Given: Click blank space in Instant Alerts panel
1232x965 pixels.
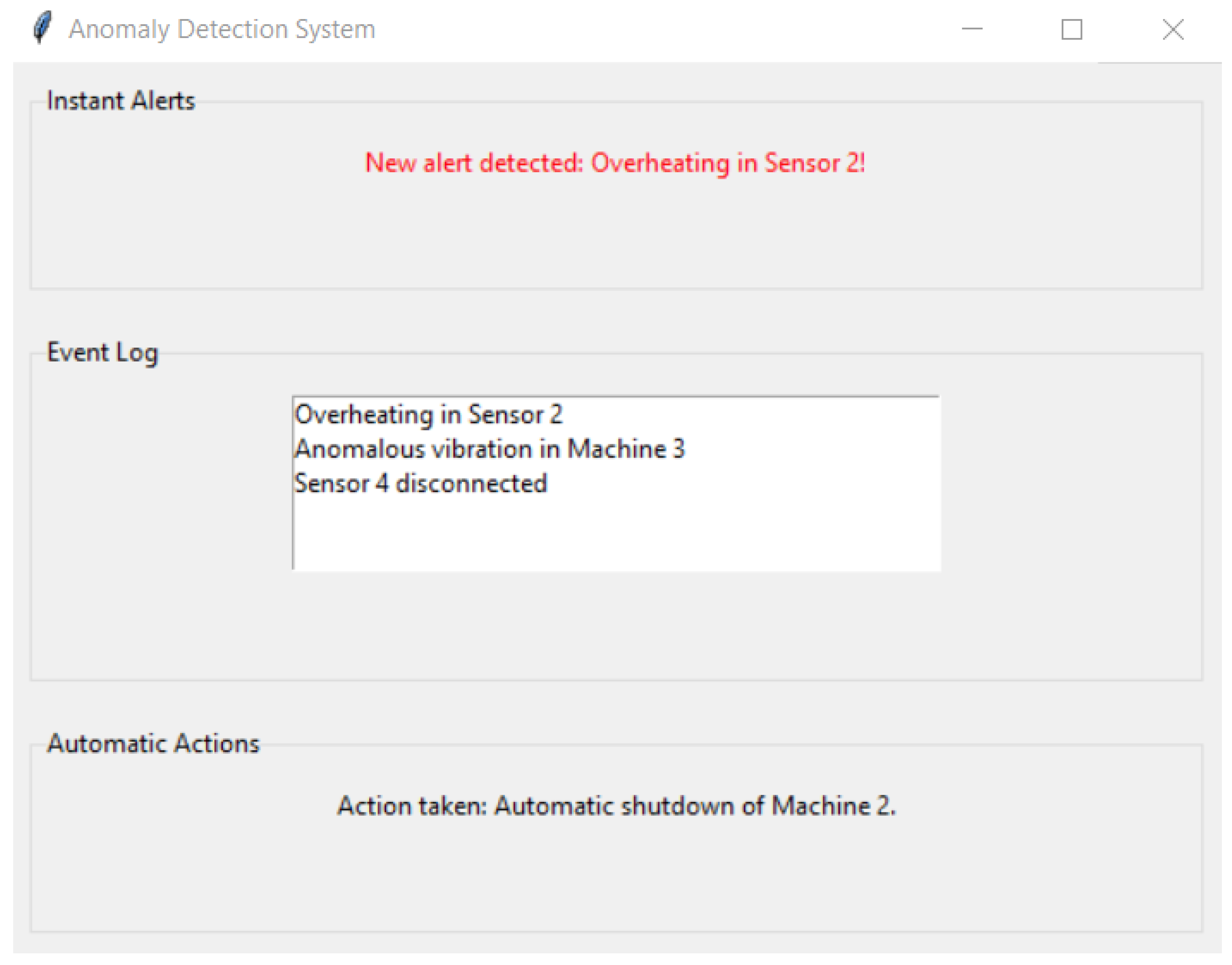Looking at the screenshot, I should 616,237.
